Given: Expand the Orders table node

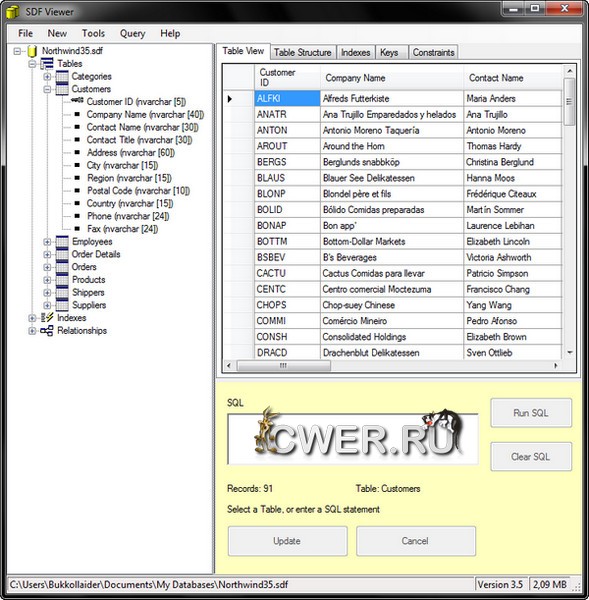Looking at the screenshot, I should 47,267.
